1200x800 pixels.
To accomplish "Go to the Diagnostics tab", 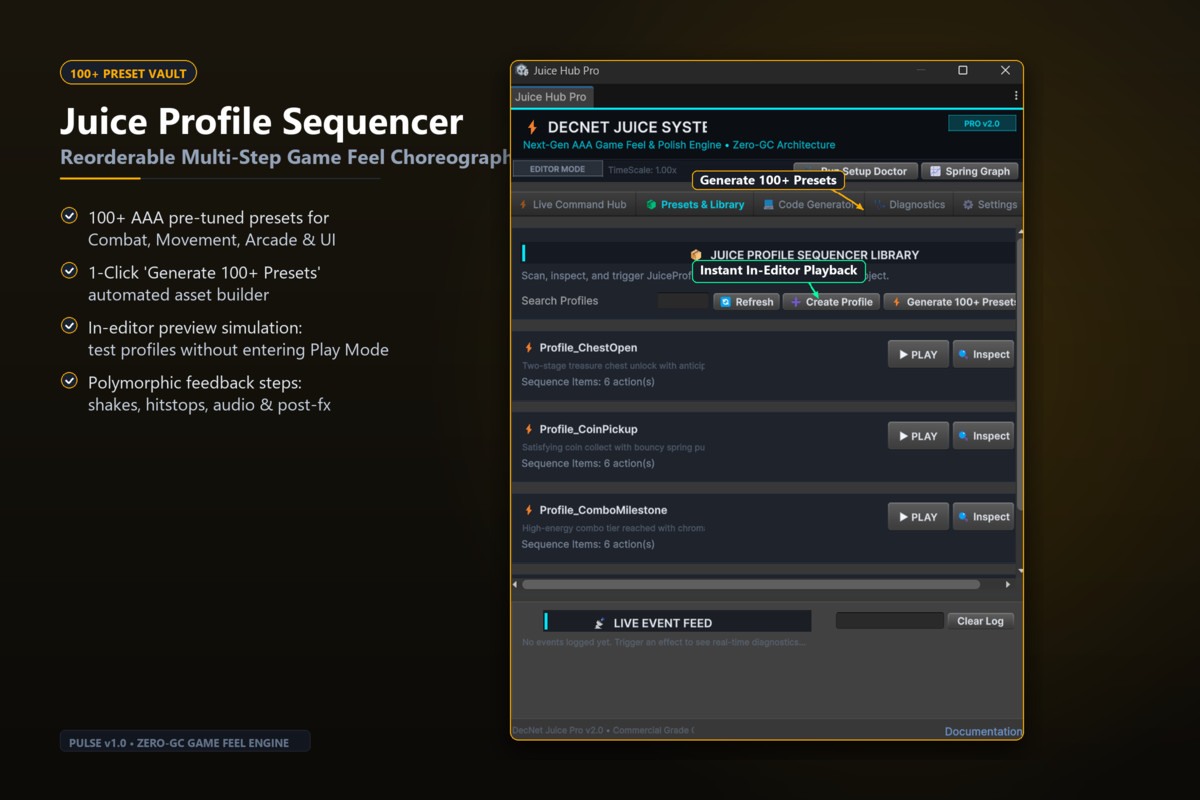I will pos(910,204).
